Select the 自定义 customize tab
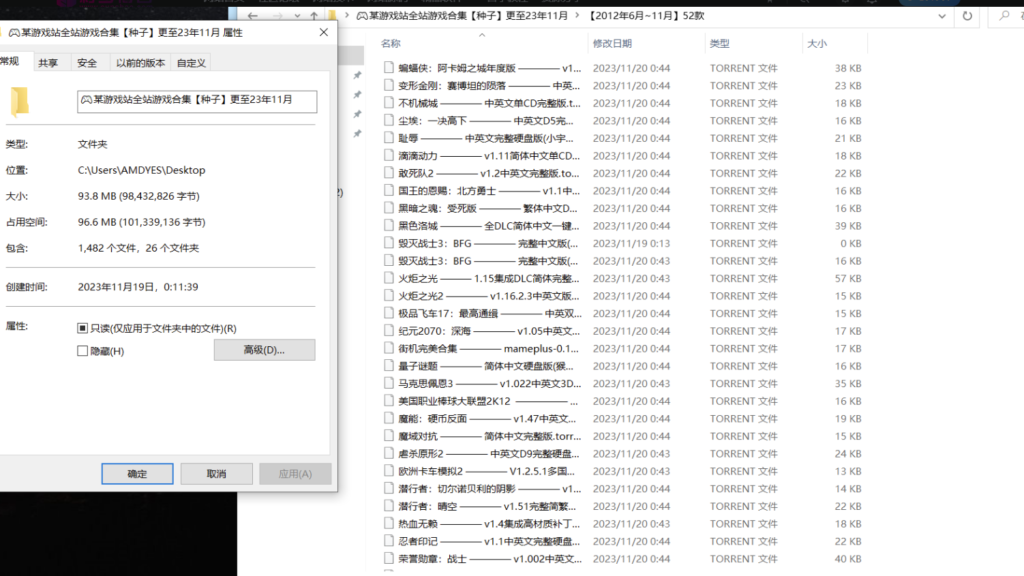 [190, 62]
